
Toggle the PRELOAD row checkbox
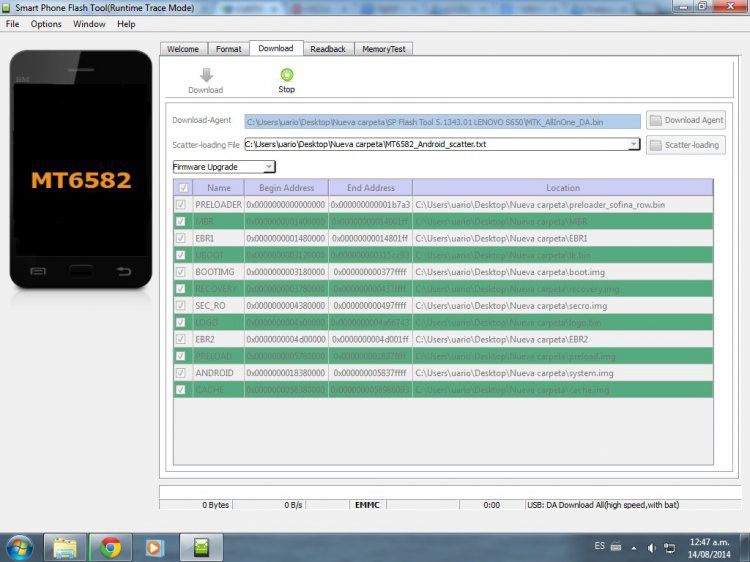click(181, 356)
